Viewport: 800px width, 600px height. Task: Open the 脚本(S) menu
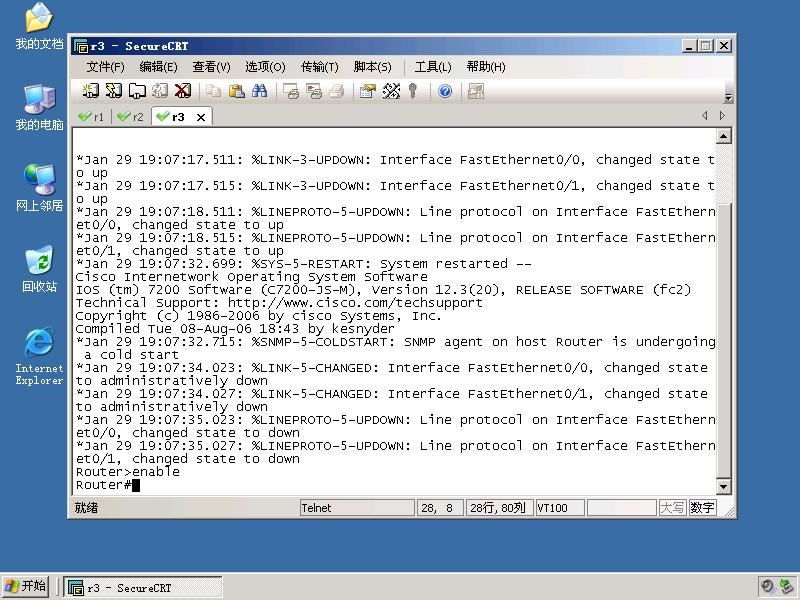[x=372, y=67]
